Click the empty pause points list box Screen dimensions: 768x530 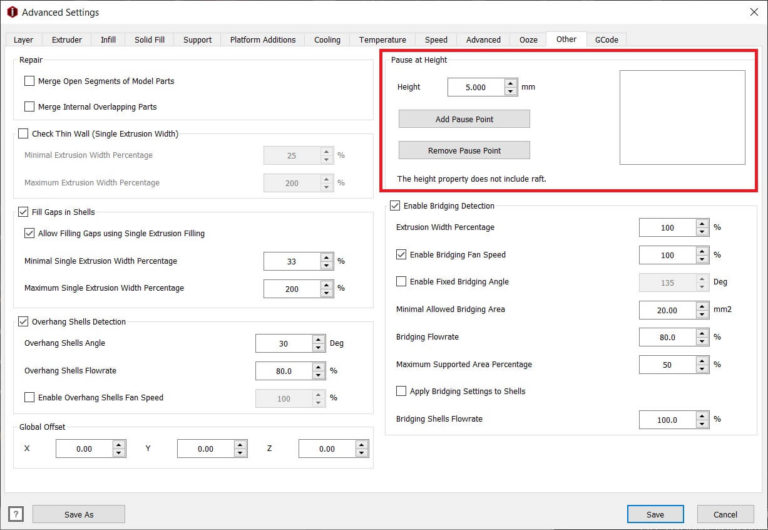682,117
